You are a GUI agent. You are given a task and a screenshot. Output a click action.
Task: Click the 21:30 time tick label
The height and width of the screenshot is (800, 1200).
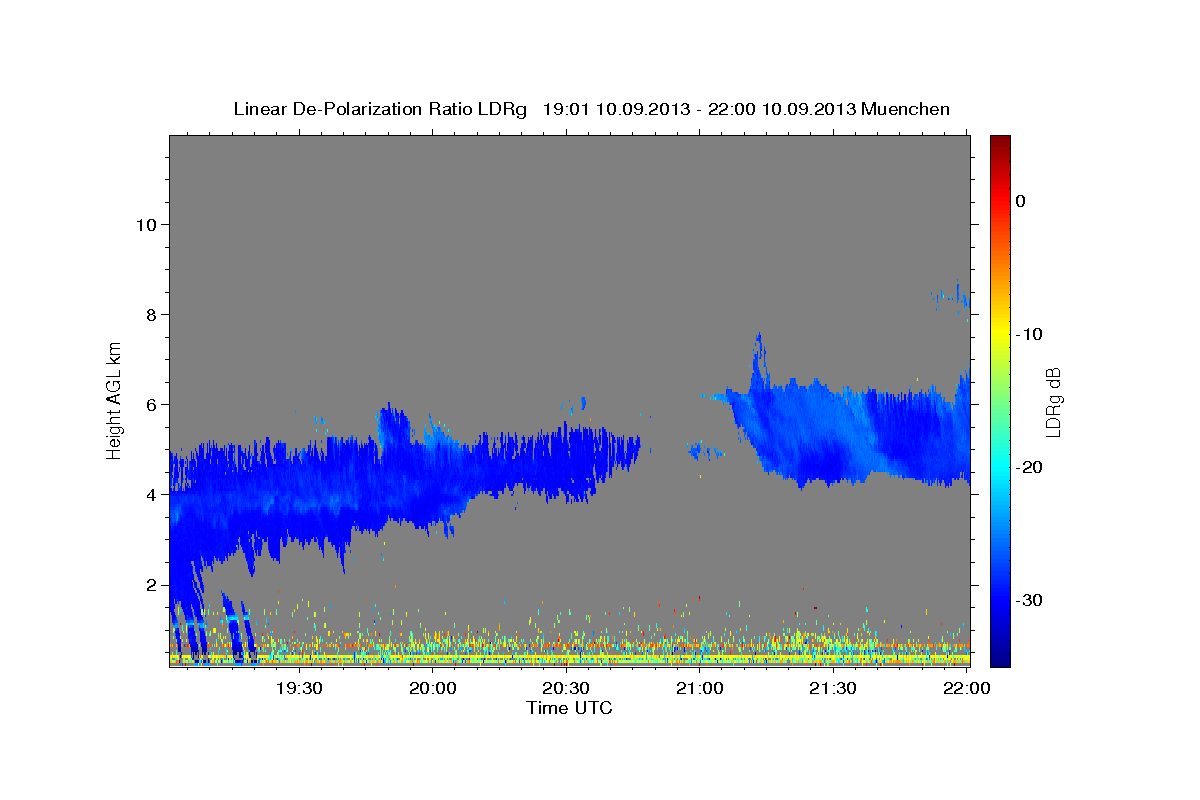832,689
